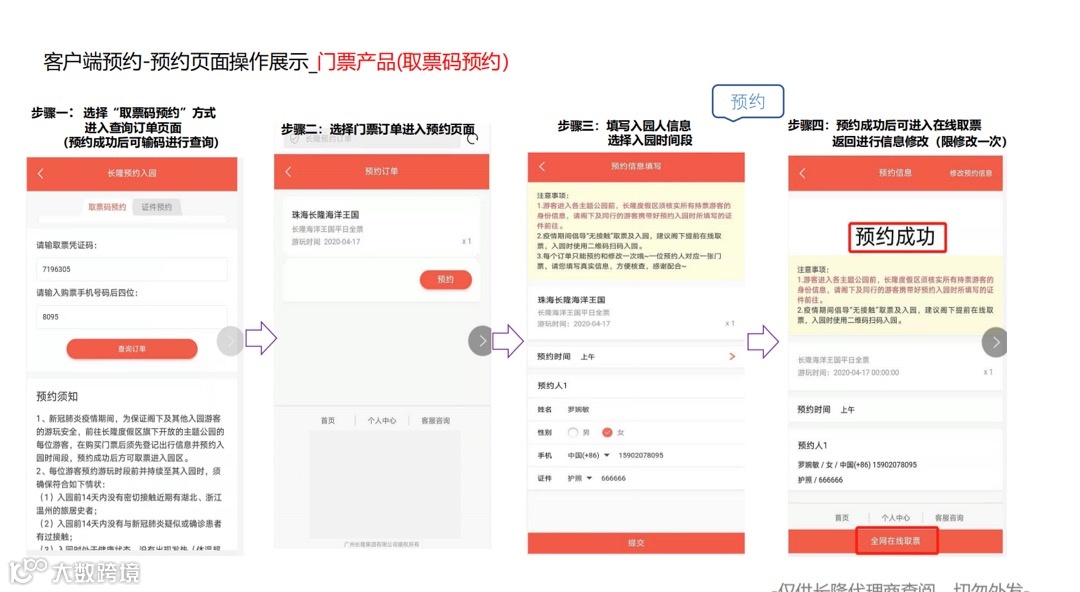1080x592 pixels.
Task: Click the 查询订单 button
Action: point(132,349)
